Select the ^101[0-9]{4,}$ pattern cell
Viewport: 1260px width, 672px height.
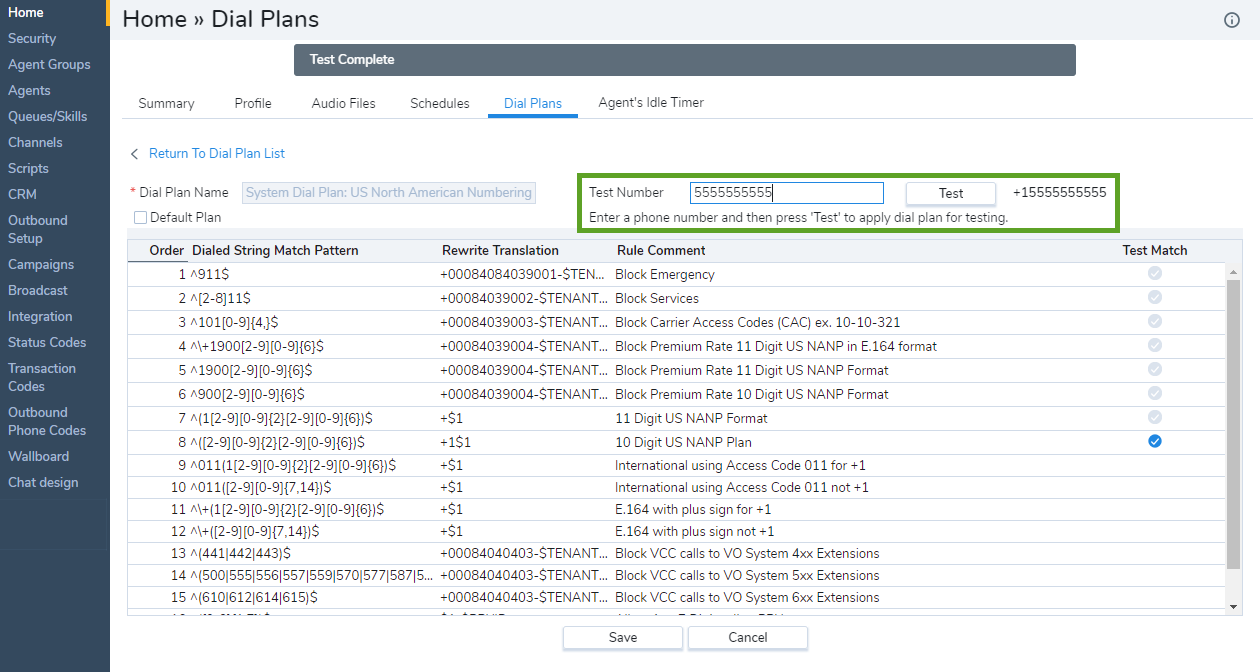point(234,322)
